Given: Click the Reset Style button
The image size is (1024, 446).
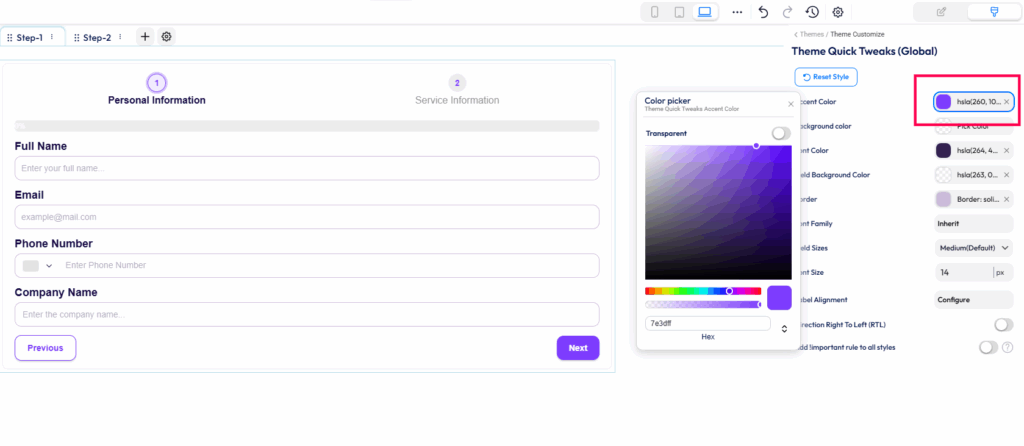Looking at the screenshot, I should click(826, 77).
